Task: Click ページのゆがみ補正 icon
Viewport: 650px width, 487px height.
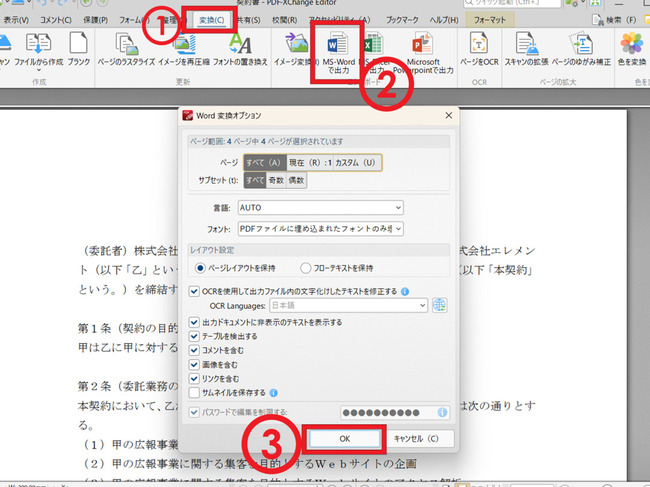Action: pos(581,43)
